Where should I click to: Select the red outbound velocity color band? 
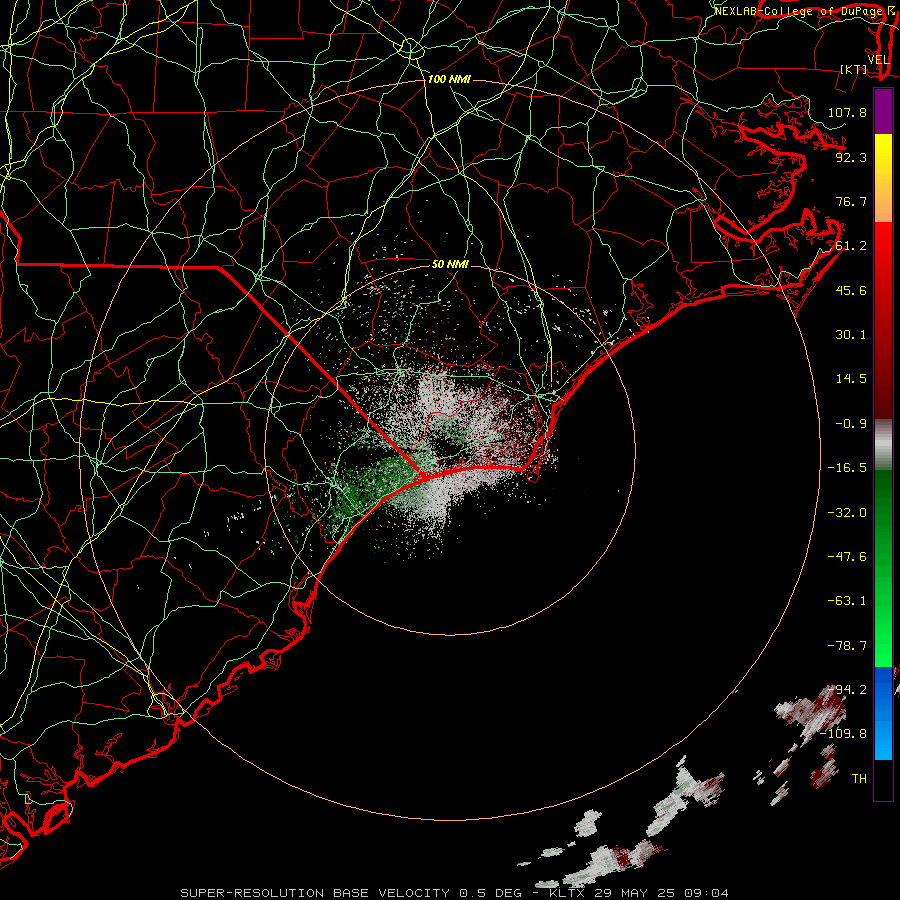point(883,320)
